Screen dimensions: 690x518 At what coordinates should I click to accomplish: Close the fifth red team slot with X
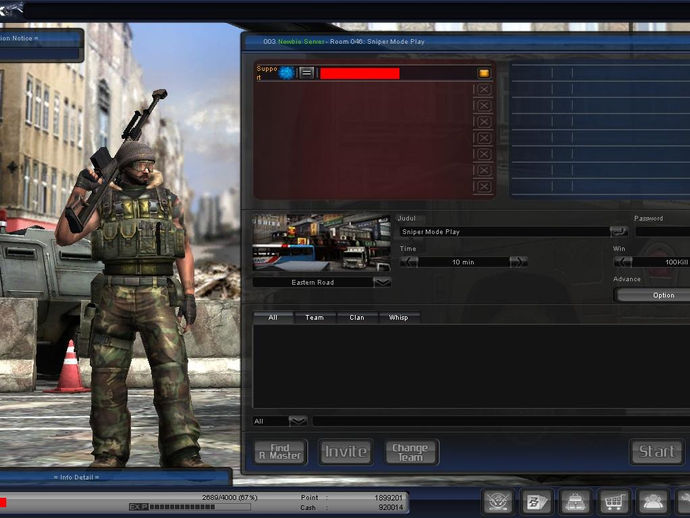pos(484,138)
